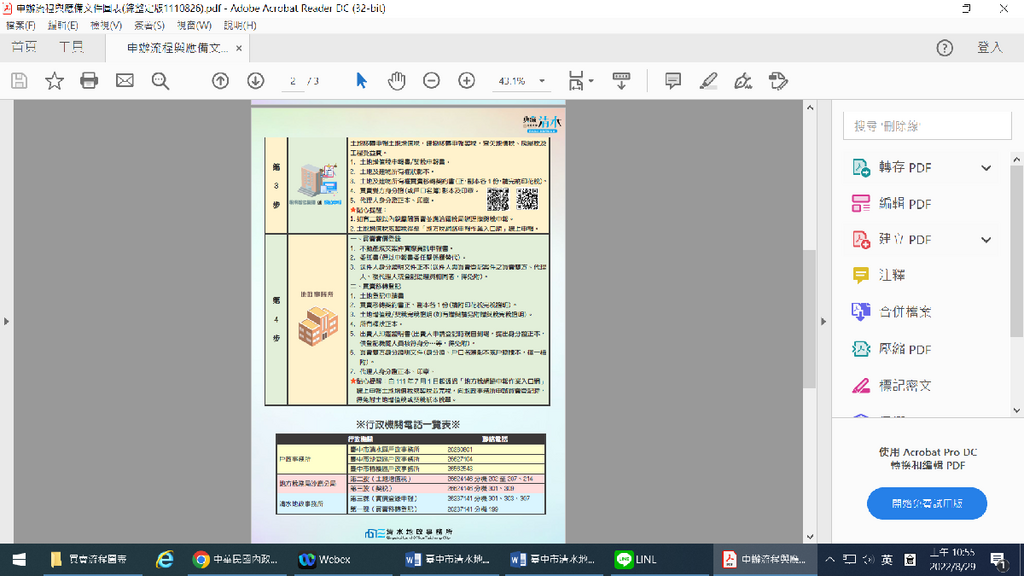Activate the arrow selection tool
The width and height of the screenshot is (1024, 576).
361,81
